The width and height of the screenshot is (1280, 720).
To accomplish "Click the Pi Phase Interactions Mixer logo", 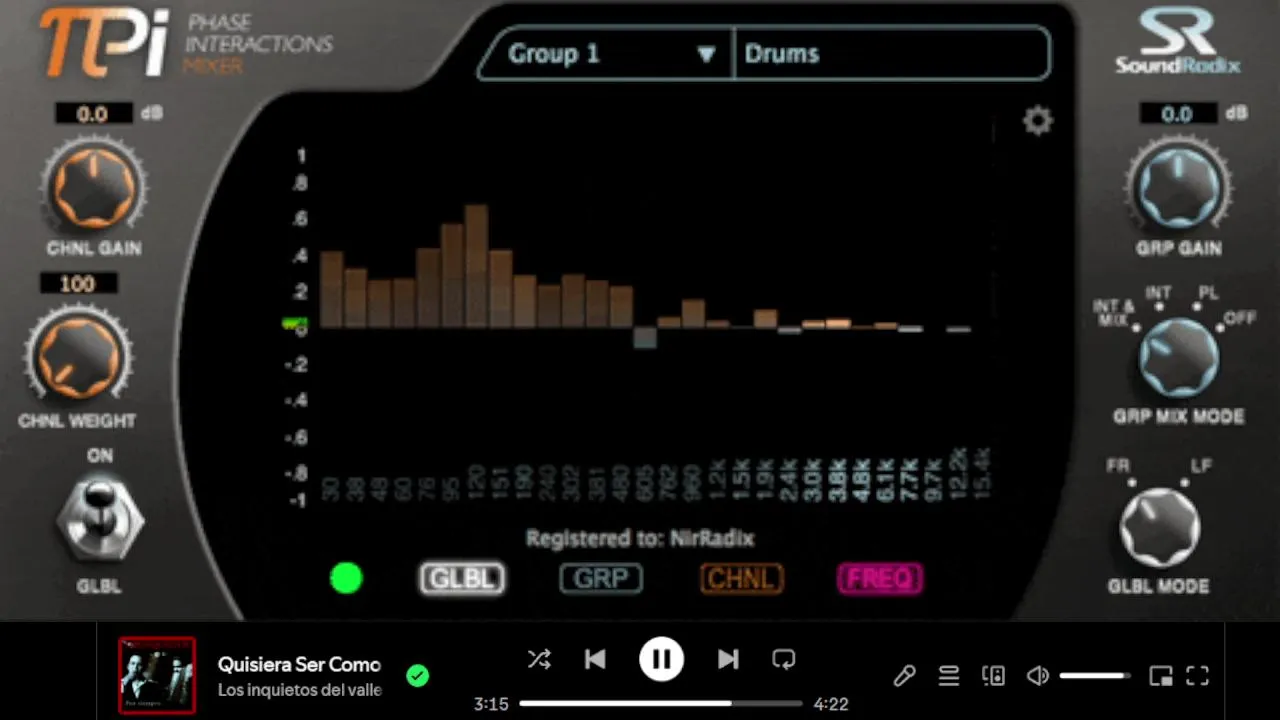I will 186,43.
